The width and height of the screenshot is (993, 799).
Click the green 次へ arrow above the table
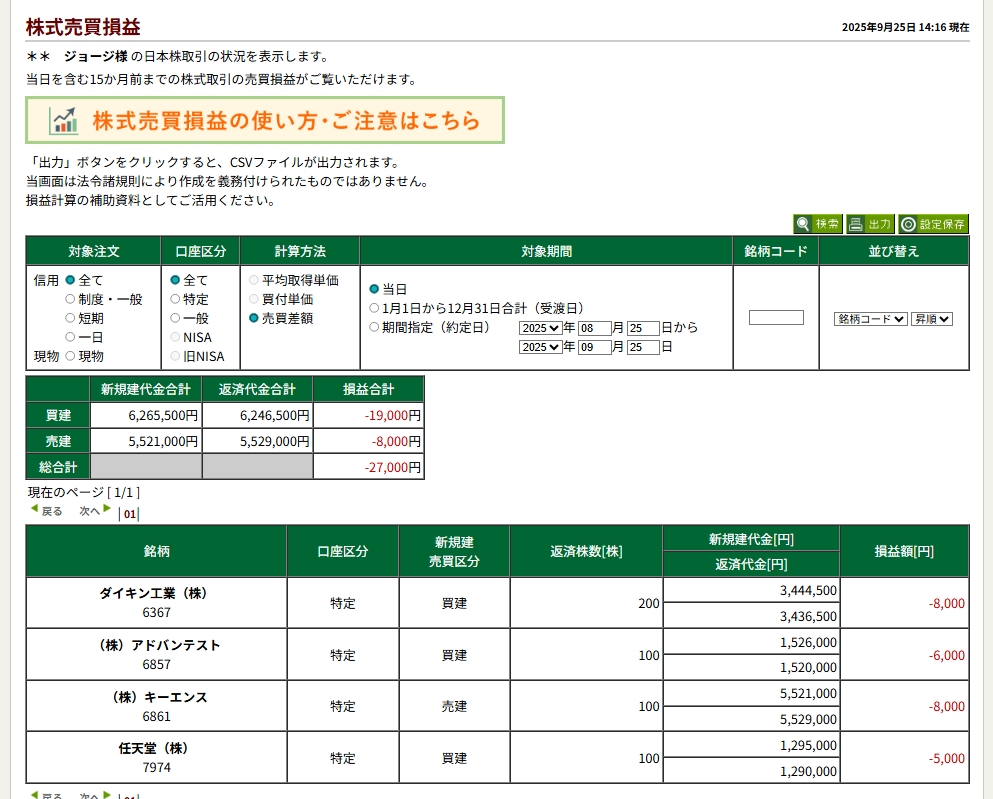point(107,510)
